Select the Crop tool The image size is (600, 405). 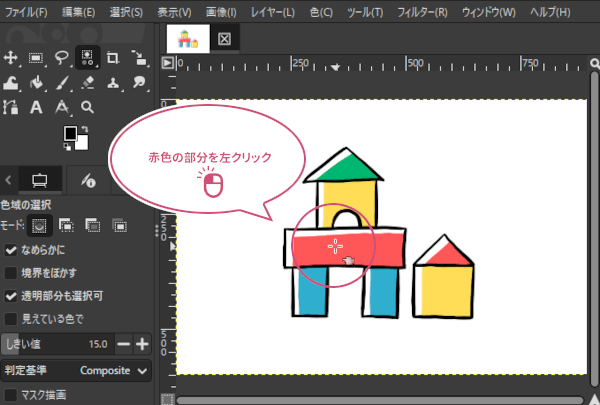113,58
